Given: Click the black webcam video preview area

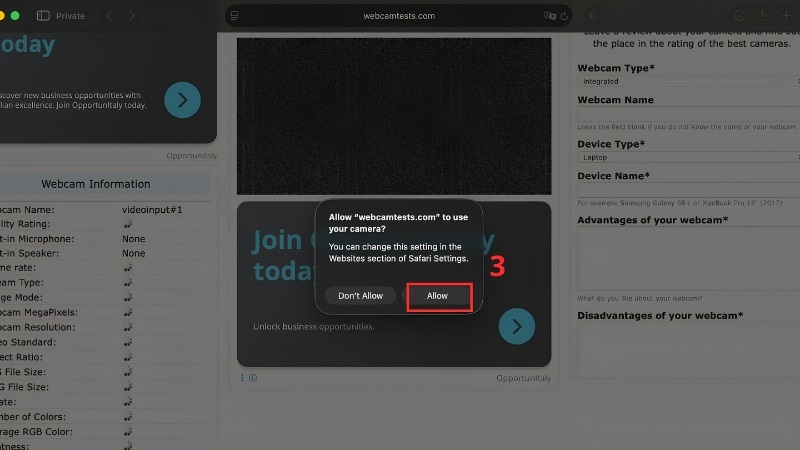Looking at the screenshot, I should [x=394, y=116].
